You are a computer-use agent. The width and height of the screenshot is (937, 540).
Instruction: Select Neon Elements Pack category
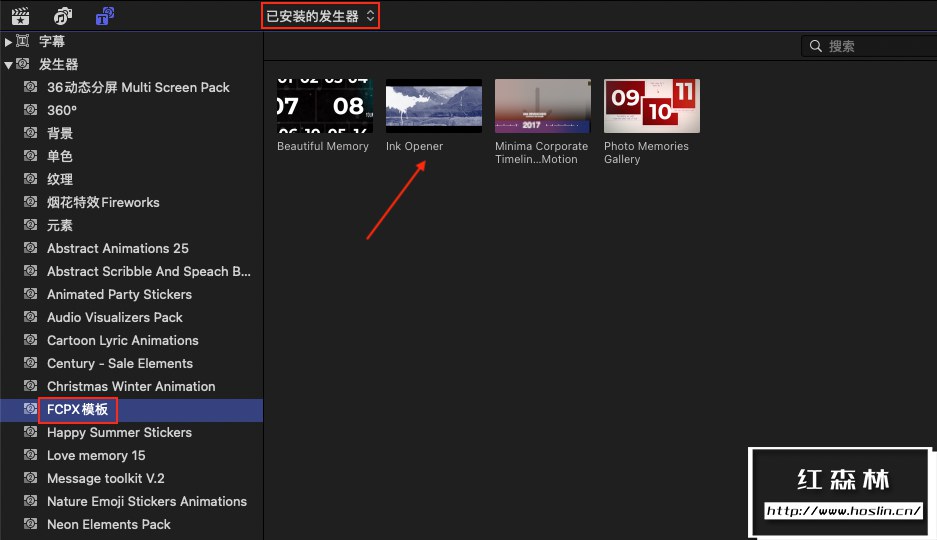tap(131, 524)
